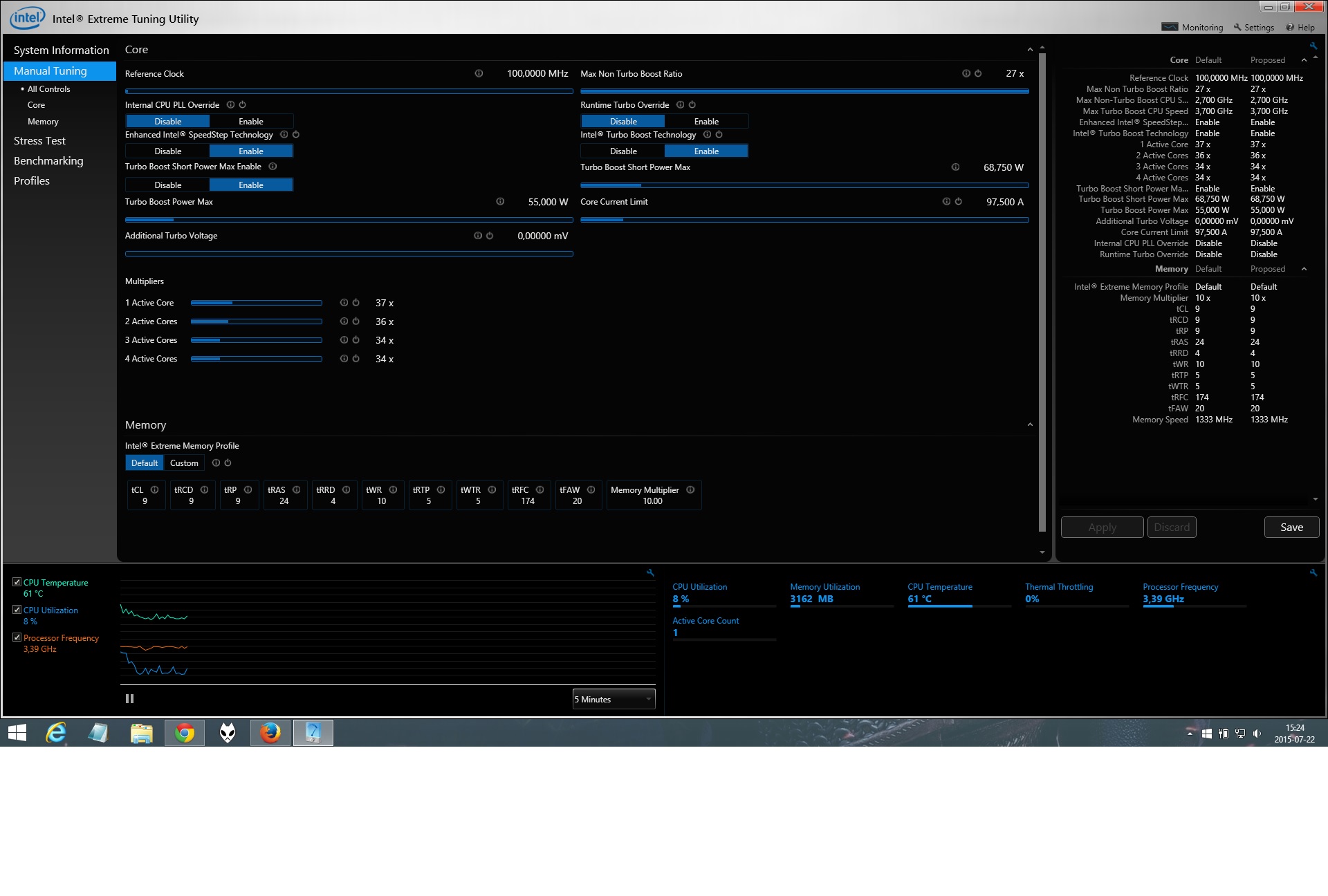This screenshot has height=896, width=1328.
Task: Toggle CPU Temperature checkbox
Action: click(17, 582)
